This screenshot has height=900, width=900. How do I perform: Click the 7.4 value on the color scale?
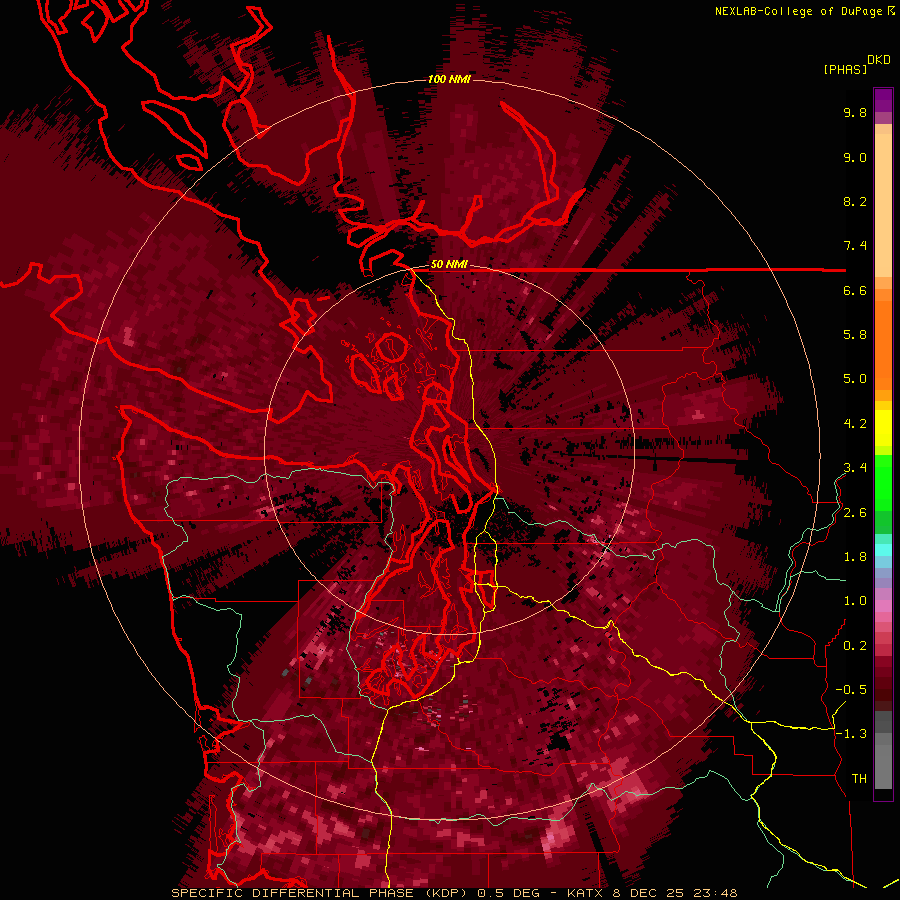pos(855,246)
